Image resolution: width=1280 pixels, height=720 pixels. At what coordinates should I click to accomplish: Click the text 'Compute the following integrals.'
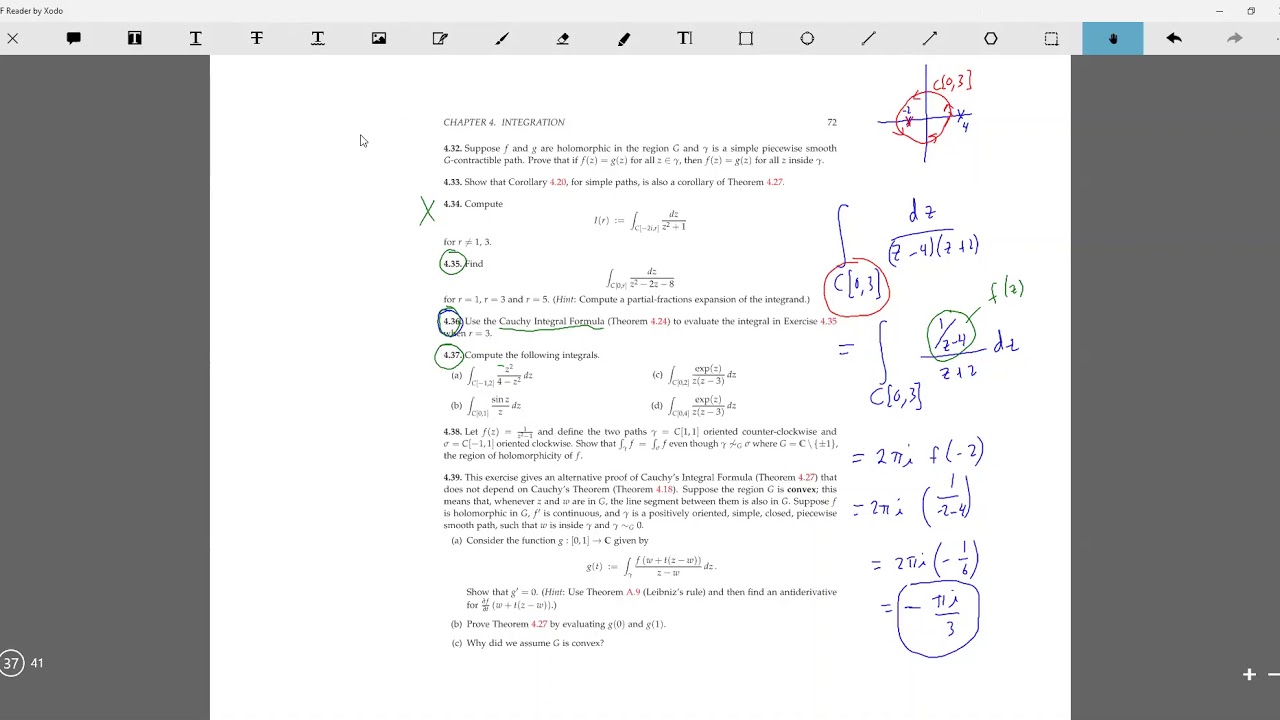532,355
